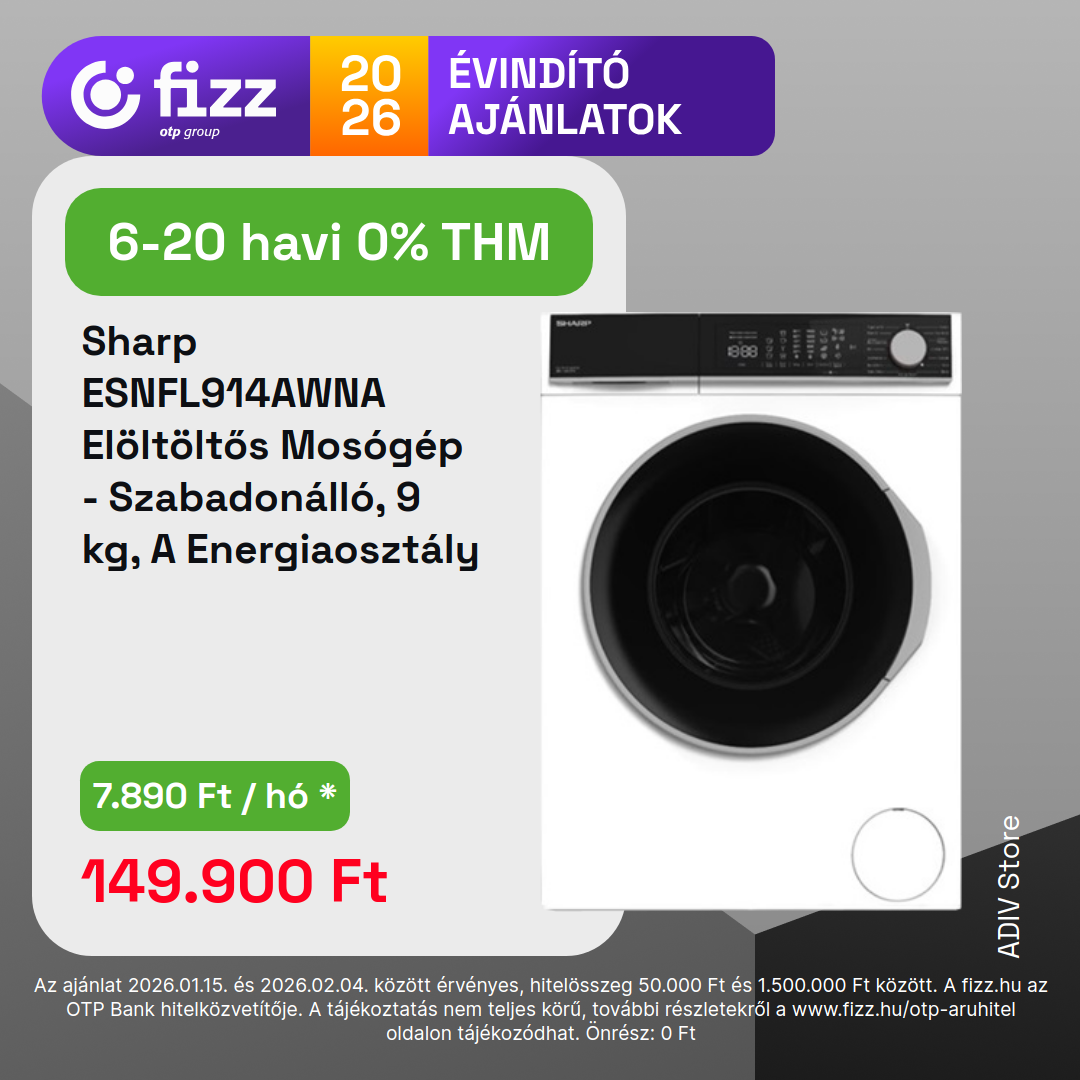
Task: Click the ÉVINDÍTÓ AJÁNLATOK banner text
Action: tap(565, 96)
